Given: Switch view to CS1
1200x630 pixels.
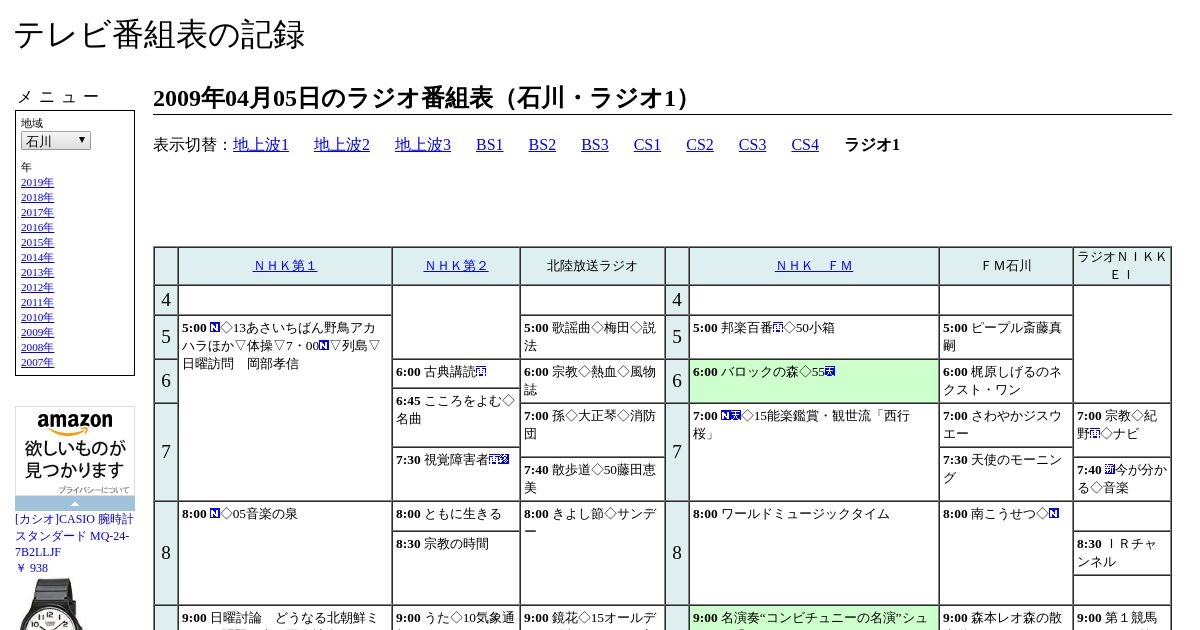Looking at the screenshot, I should [x=647, y=145].
